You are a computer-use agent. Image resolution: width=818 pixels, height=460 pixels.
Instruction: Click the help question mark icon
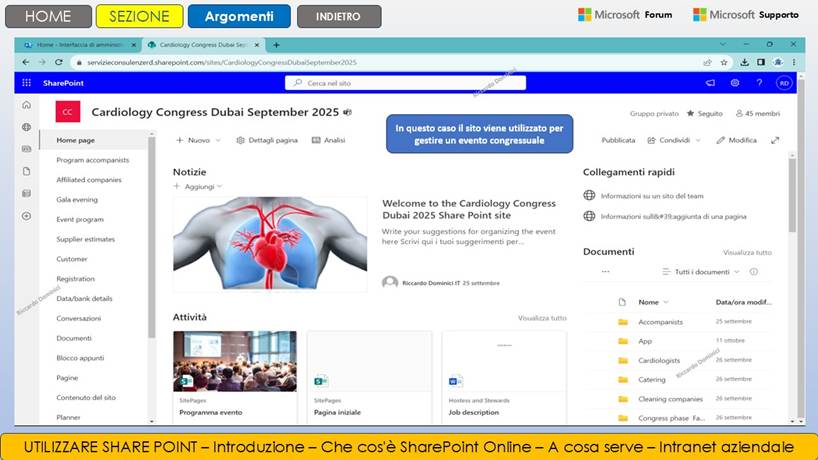tap(759, 83)
